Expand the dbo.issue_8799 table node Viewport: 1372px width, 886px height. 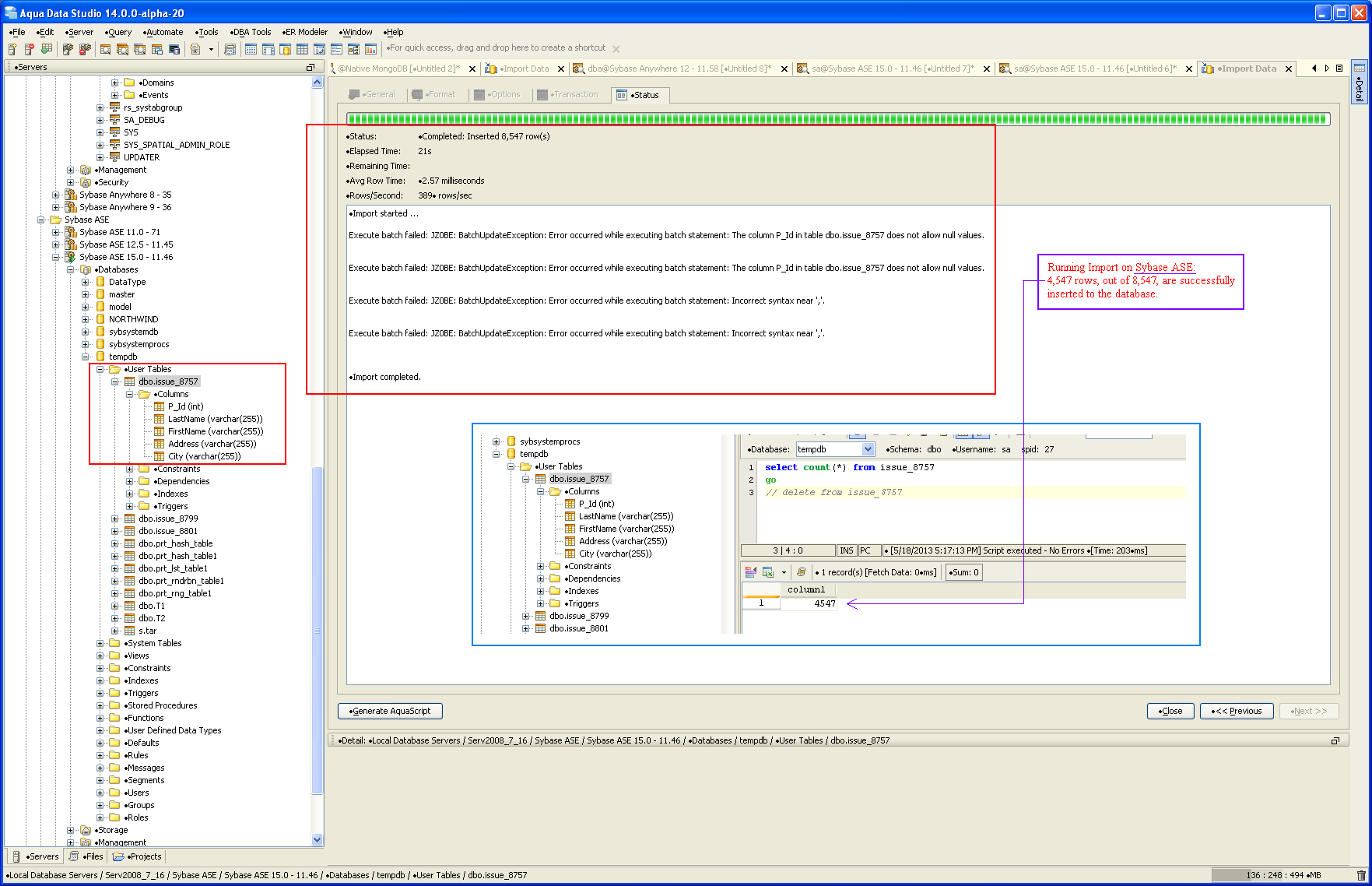click(x=115, y=519)
